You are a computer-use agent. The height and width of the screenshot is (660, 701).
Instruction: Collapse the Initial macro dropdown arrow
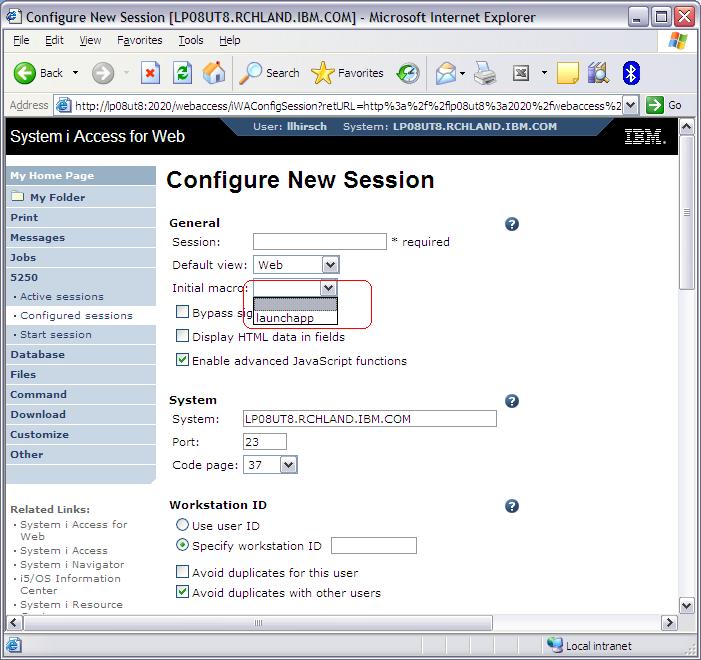(329, 288)
